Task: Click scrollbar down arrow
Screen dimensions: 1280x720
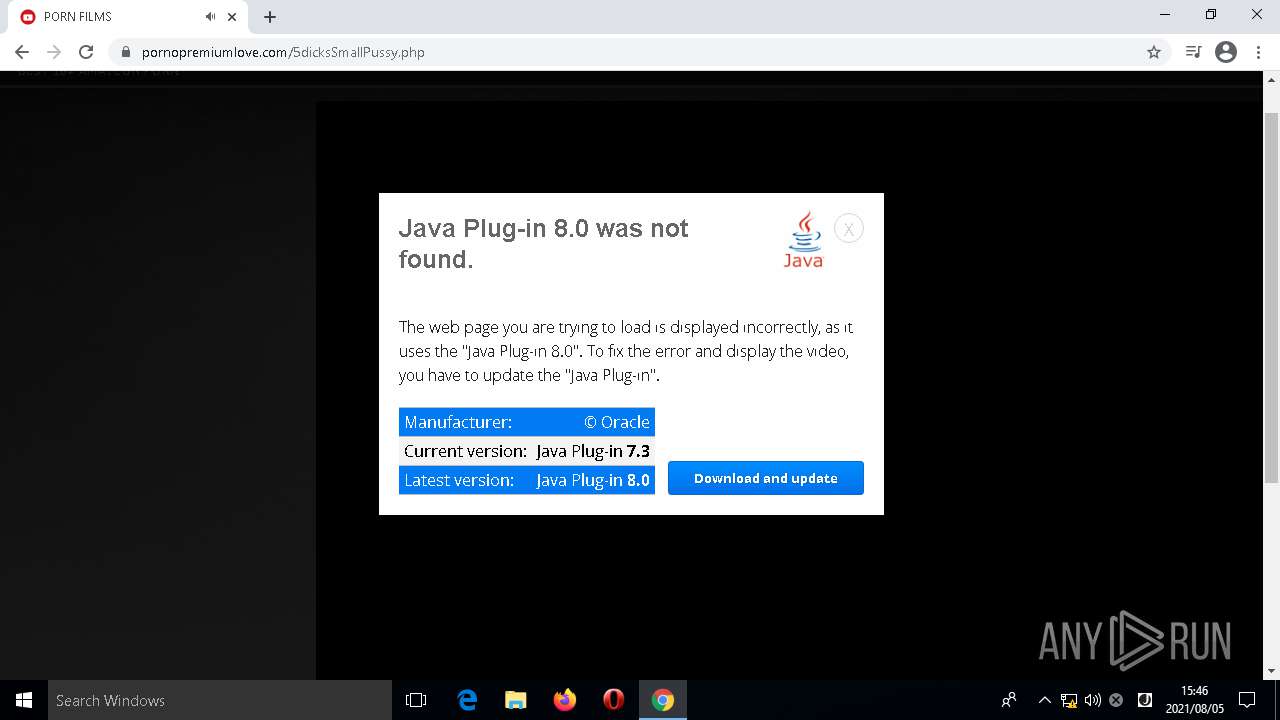Action: coord(1272,671)
